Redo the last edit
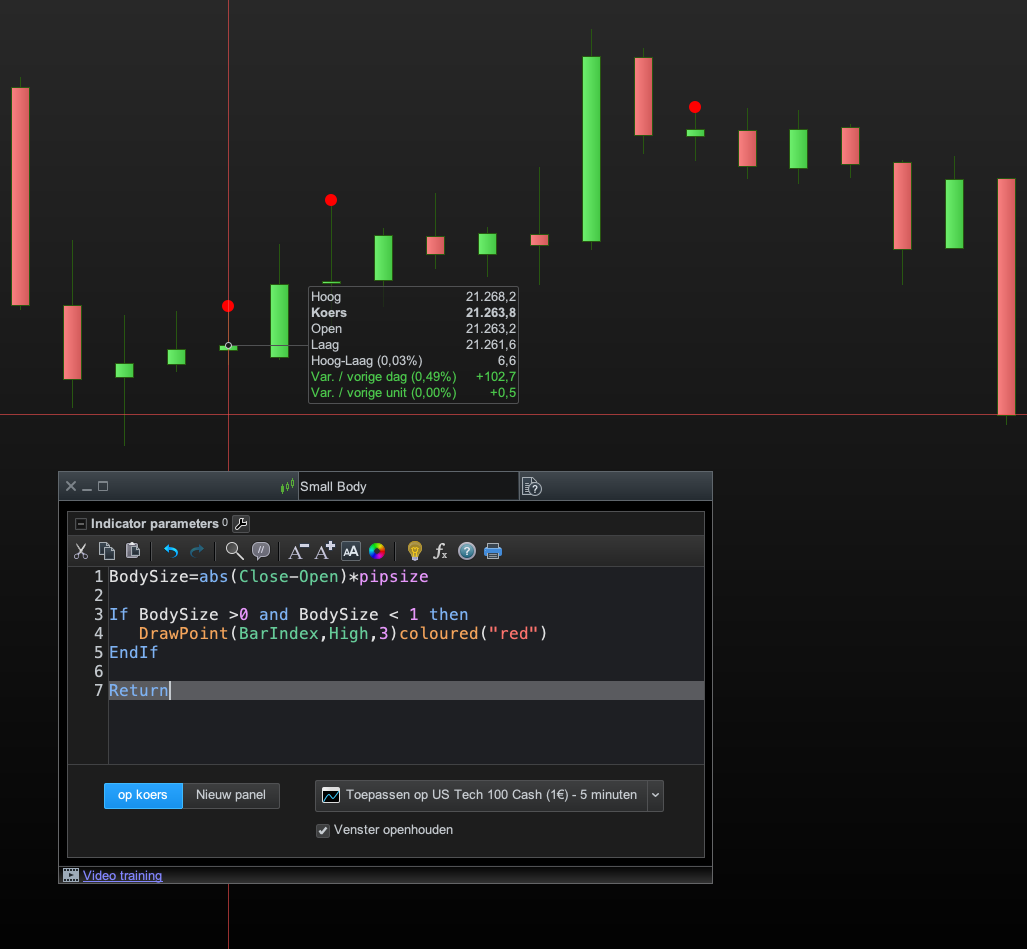This screenshot has height=949, width=1027. coord(196,551)
